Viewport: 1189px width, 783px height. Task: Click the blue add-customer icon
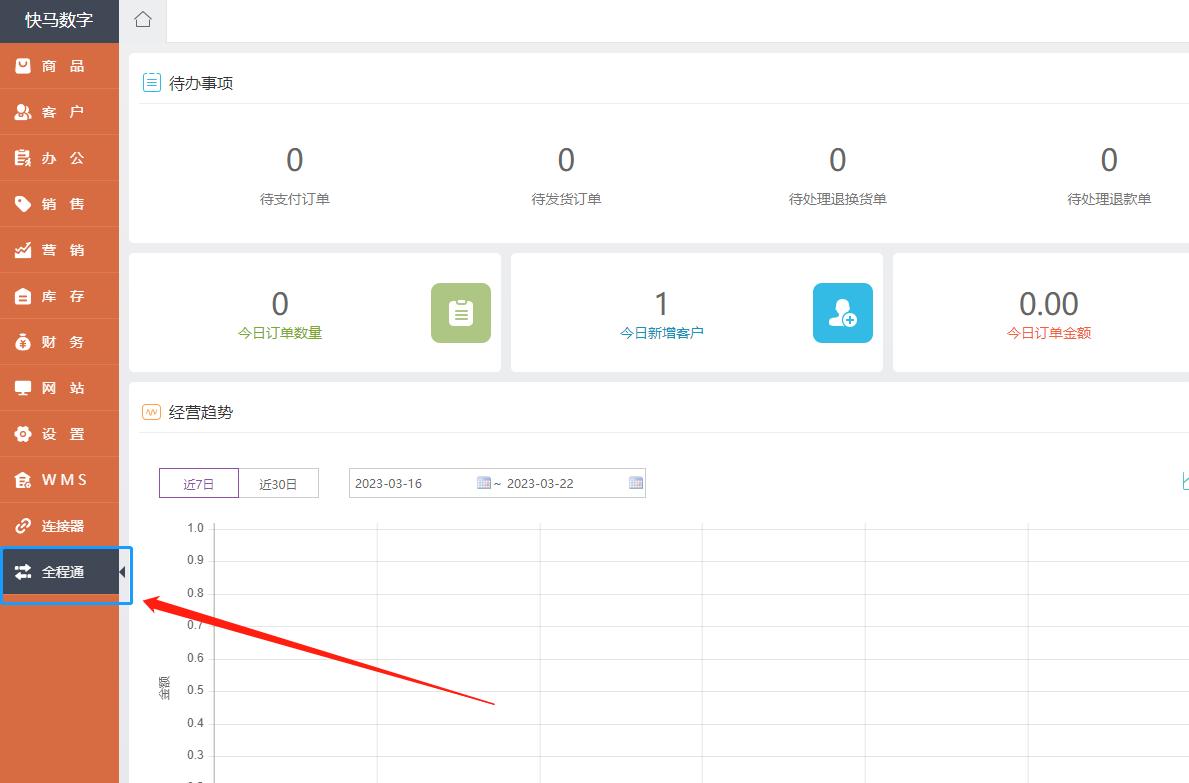(x=842, y=313)
